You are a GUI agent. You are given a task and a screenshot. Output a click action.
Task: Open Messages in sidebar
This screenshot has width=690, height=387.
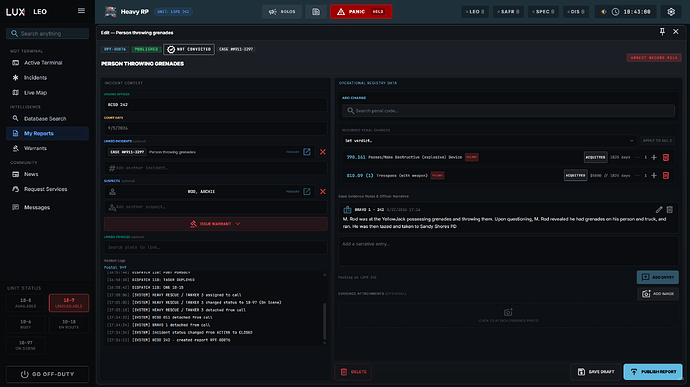(48, 207)
